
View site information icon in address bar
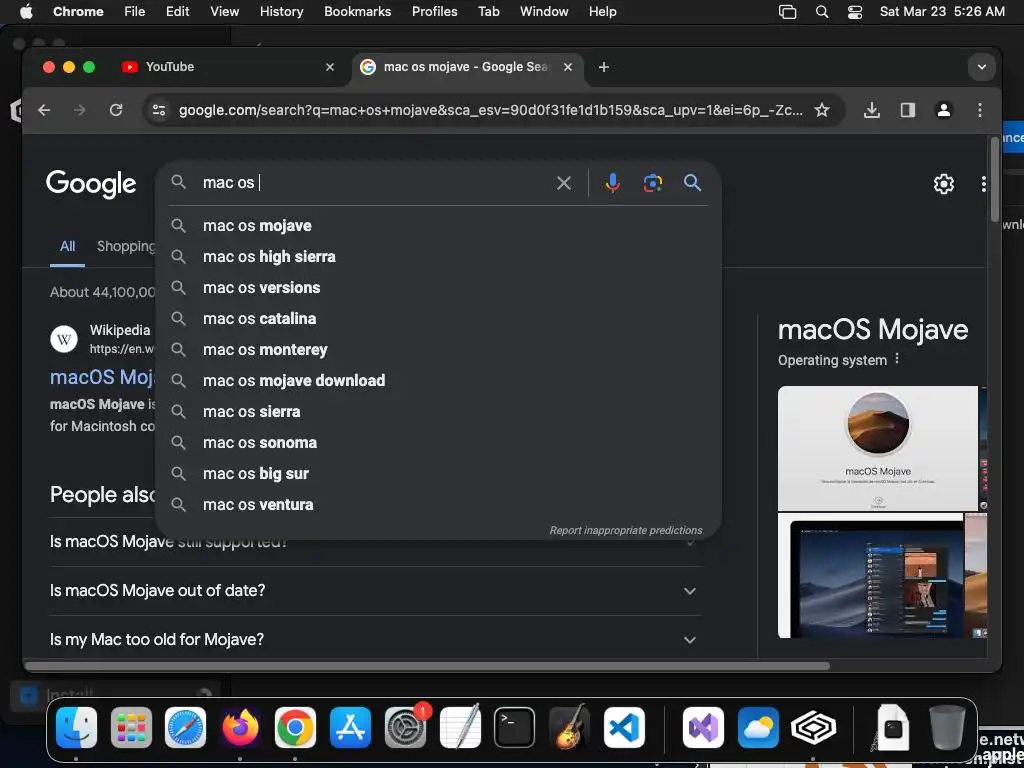click(159, 110)
